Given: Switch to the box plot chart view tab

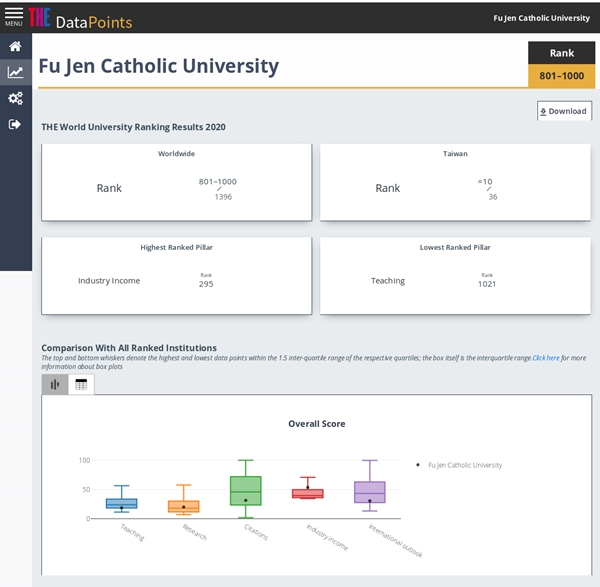Looking at the screenshot, I should pos(55,384).
